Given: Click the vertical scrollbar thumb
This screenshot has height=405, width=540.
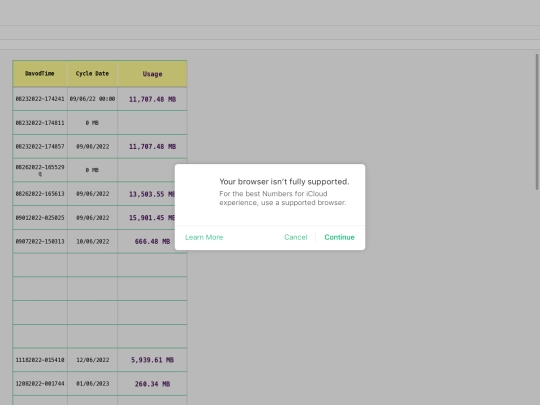Looking at the screenshot, I should [x=537, y=122].
